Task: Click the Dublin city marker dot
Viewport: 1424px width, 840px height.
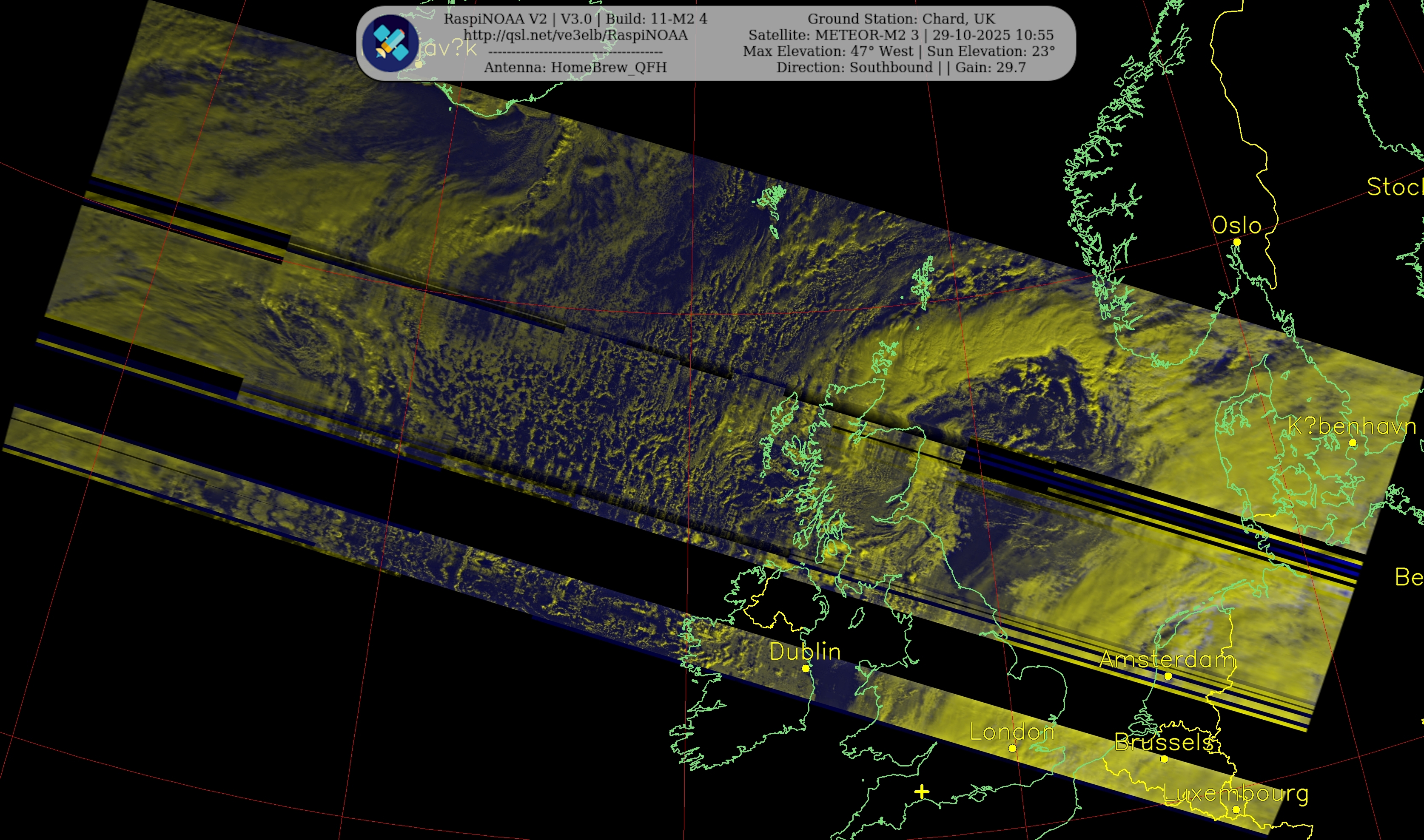Action: (x=806, y=669)
